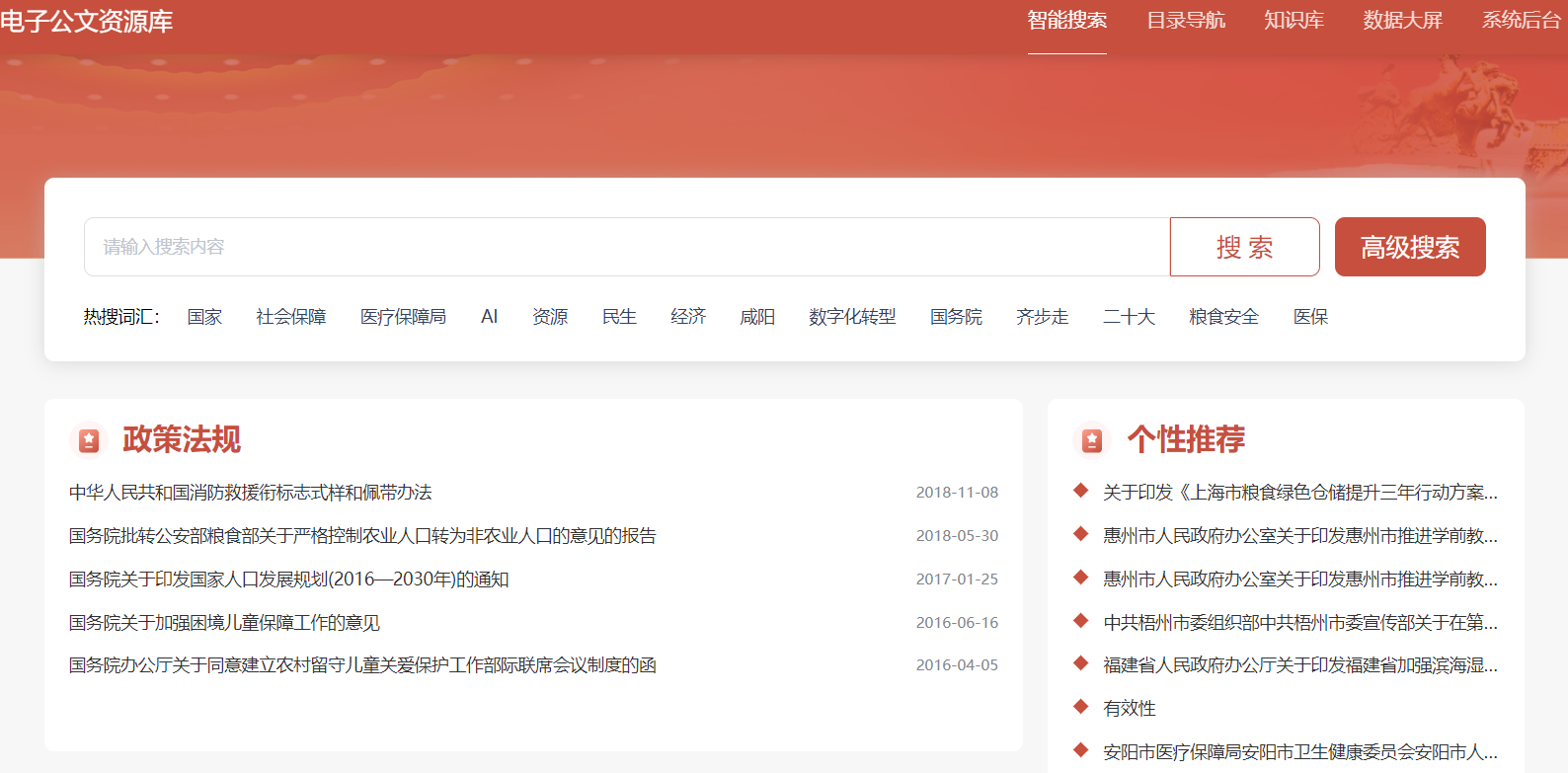Open the 目录导航 tab
This screenshot has width=1568, height=773.
(1185, 21)
